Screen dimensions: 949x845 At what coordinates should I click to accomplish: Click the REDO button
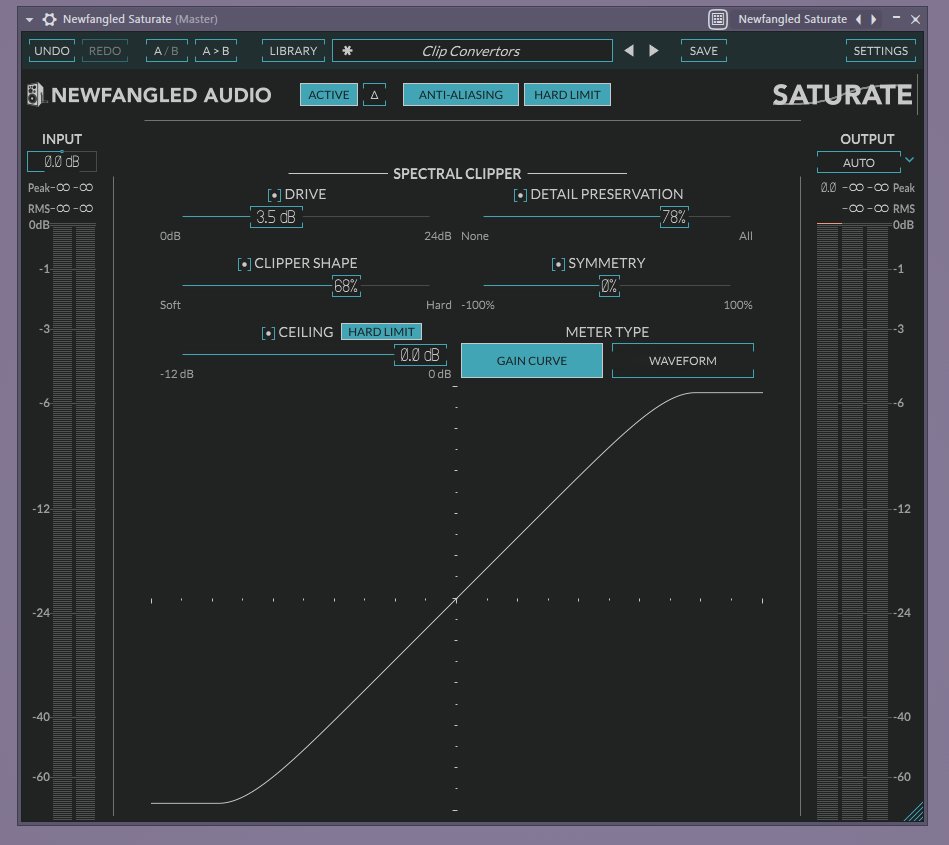point(105,51)
